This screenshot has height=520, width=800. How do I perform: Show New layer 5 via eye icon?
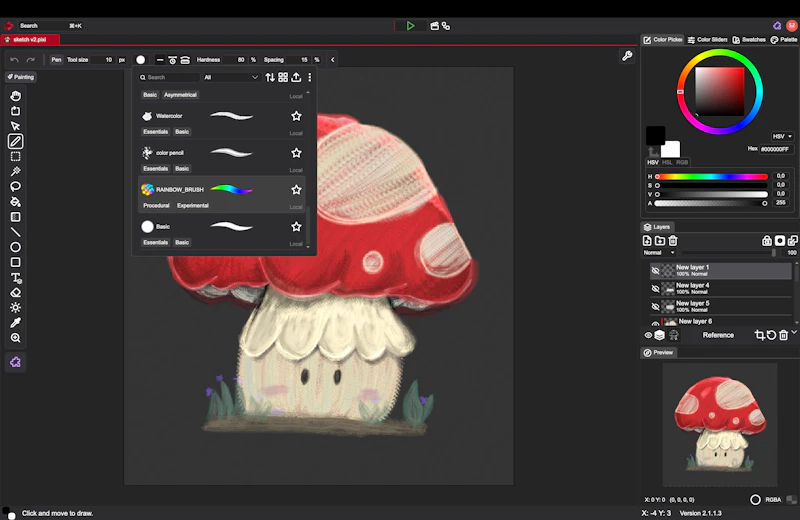[x=656, y=307]
